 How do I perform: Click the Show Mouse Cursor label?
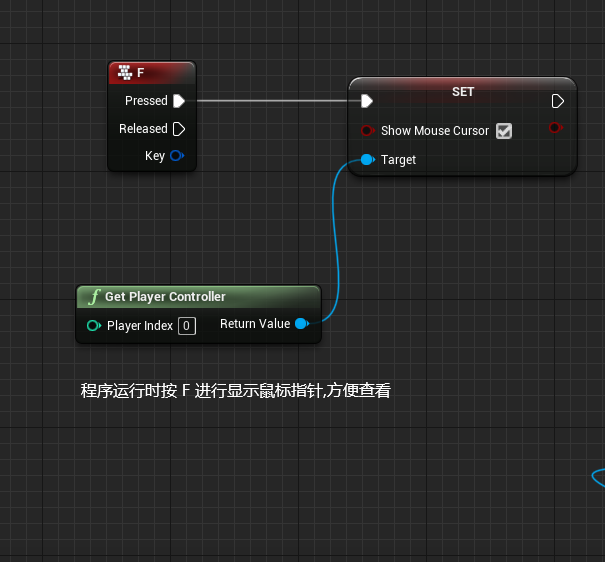click(435, 131)
